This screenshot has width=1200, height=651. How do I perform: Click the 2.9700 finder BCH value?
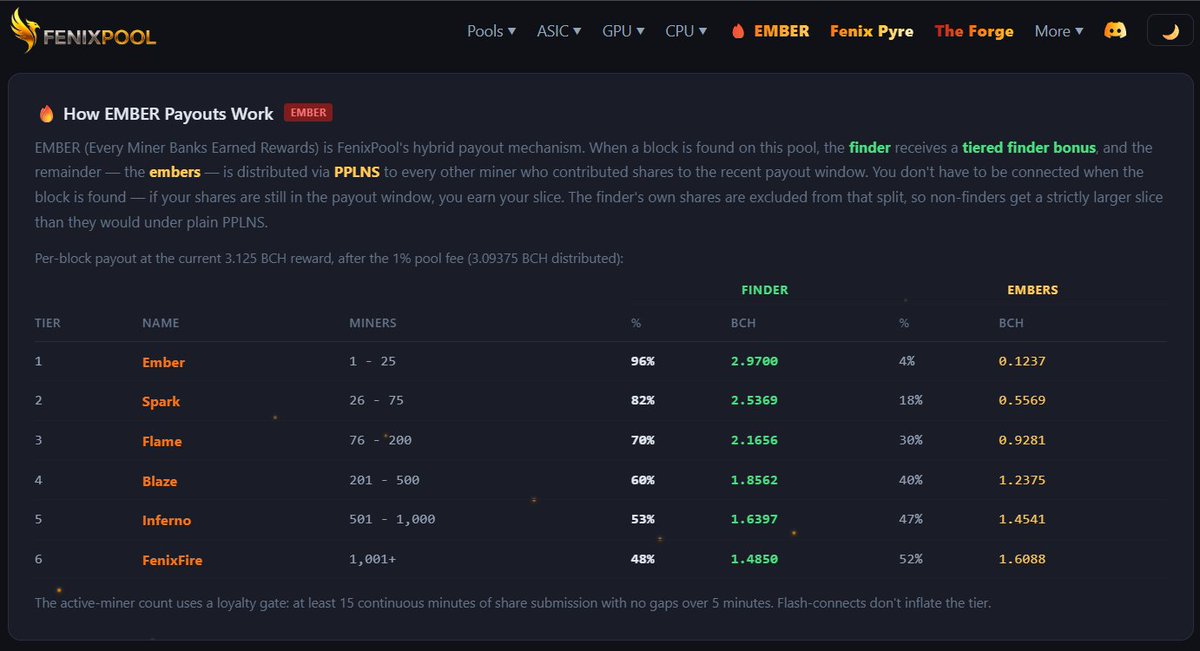click(754, 361)
